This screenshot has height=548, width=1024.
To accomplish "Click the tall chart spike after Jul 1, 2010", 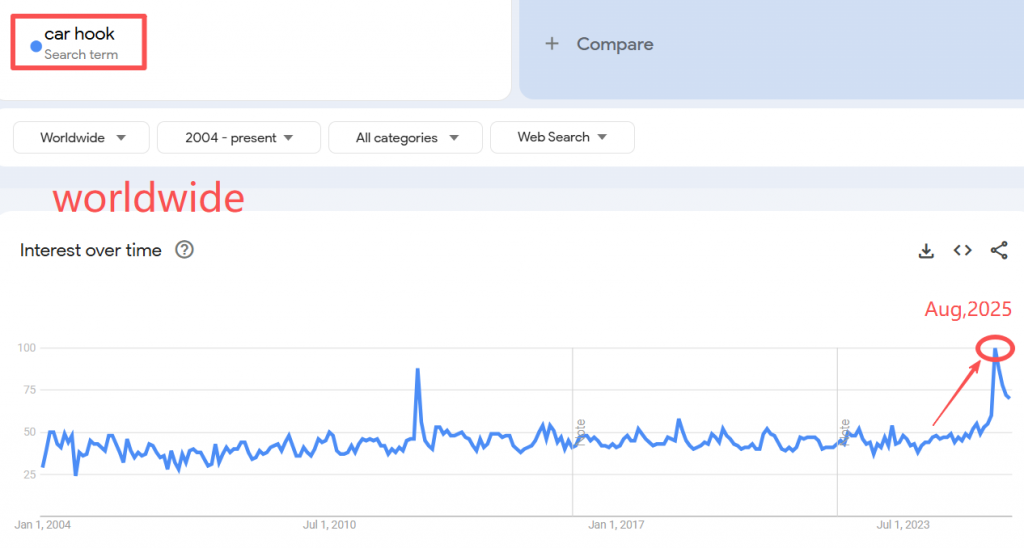I will 417,370.
